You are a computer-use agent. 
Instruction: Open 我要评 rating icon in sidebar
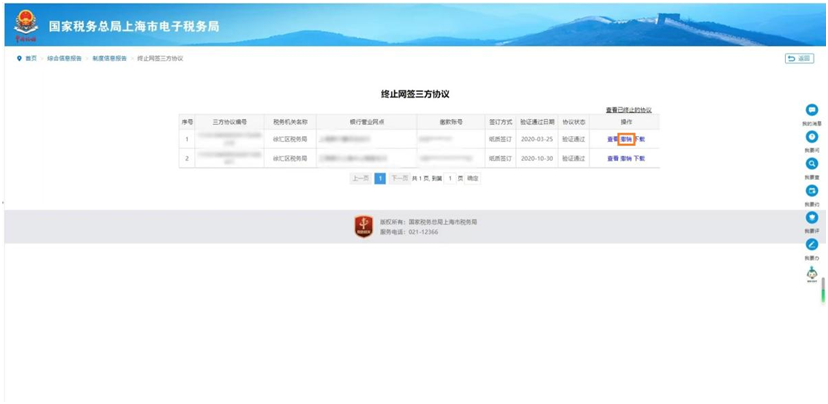[812, 218]
